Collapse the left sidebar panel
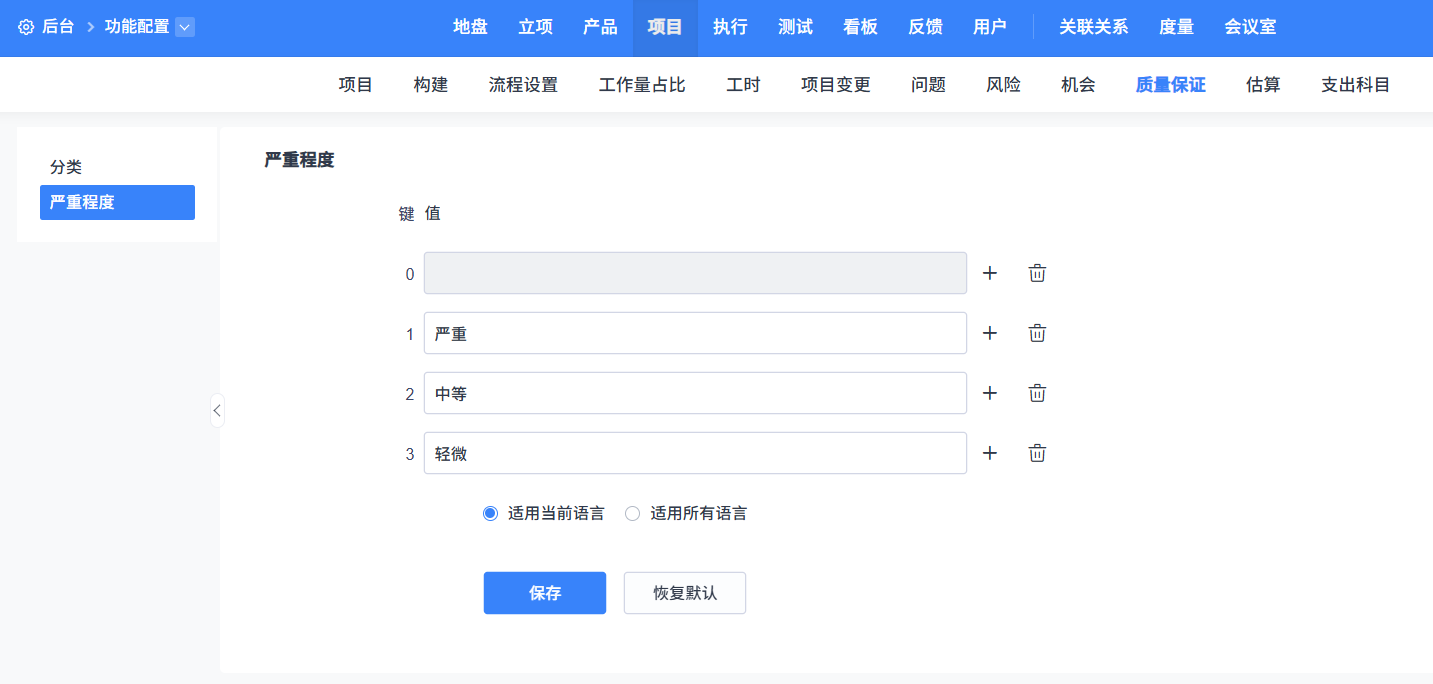This screenshot has height=684, width=1433. click(x=217, y=410)
